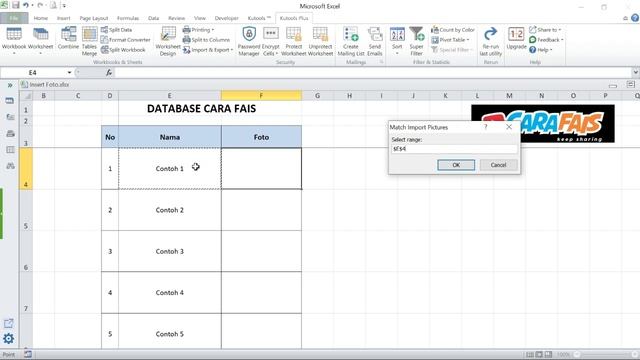Open the Sort dropdown
This screenshot has width=640, height=360.
point(397,41)
